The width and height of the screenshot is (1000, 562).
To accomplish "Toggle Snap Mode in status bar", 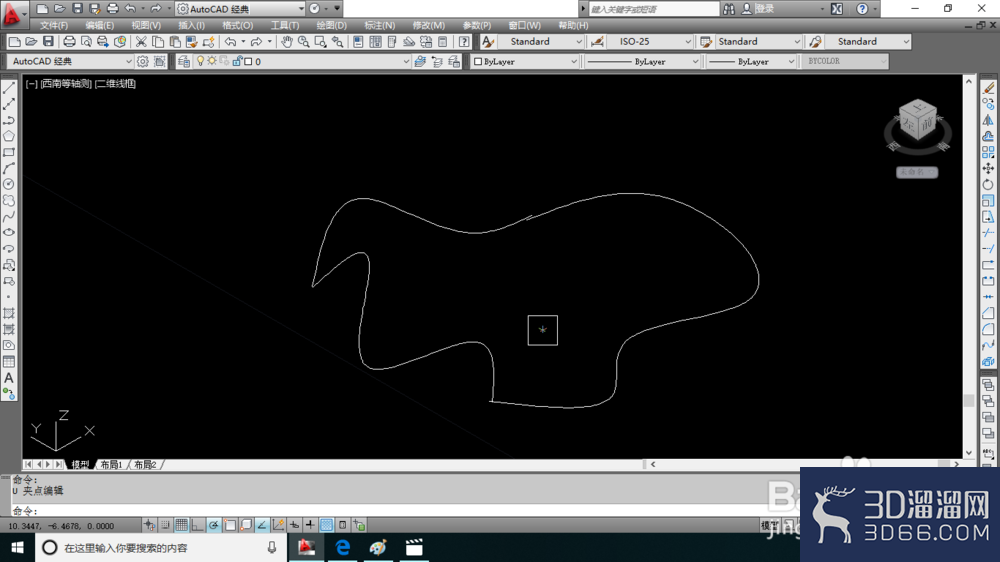I will pos(165,525).
